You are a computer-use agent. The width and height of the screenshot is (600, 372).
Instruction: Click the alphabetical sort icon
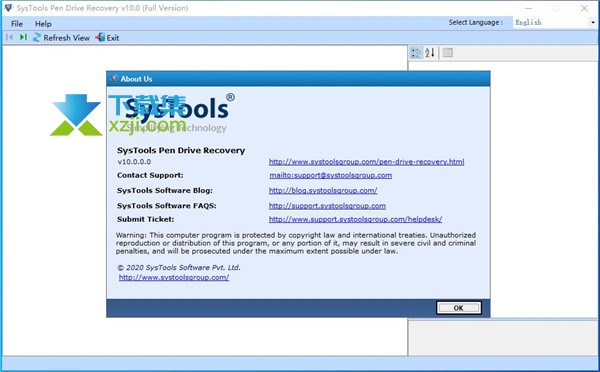click(430, 53)
